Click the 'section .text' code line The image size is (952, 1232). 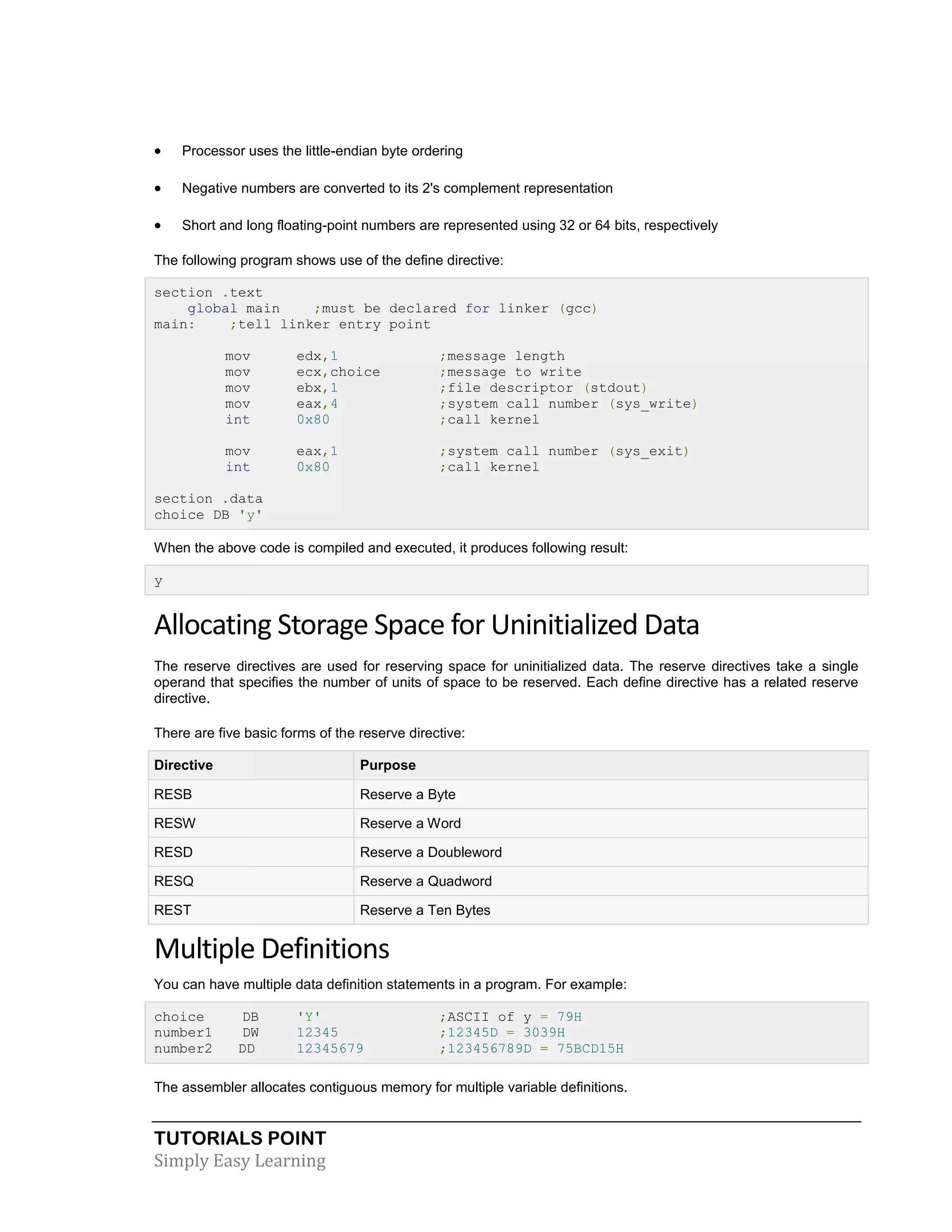point(208,293)
